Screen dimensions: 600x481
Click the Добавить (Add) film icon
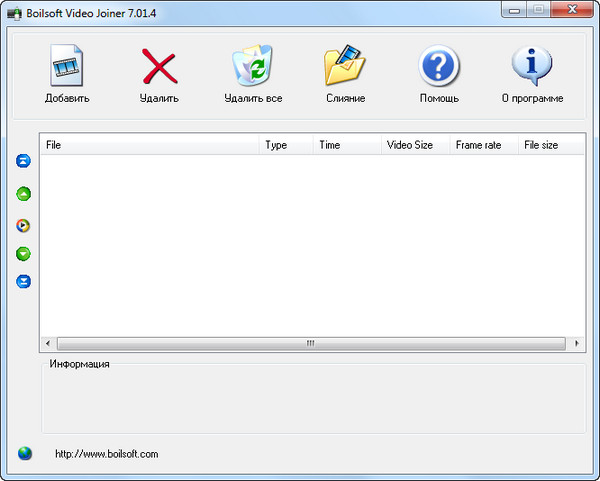[66, 67]
